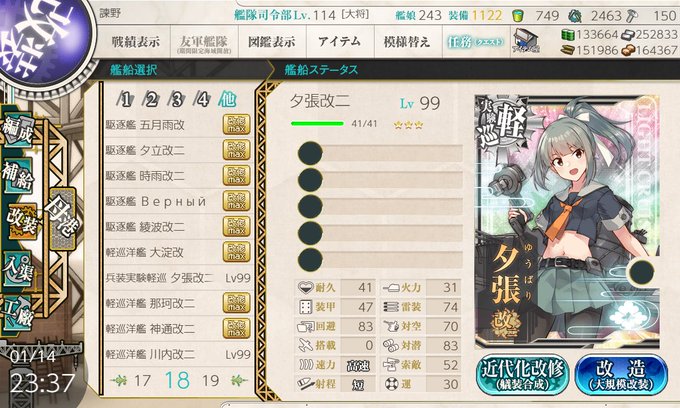
Task: Open the 編成 fleet composition icon
Action: (x=17, y=131)
